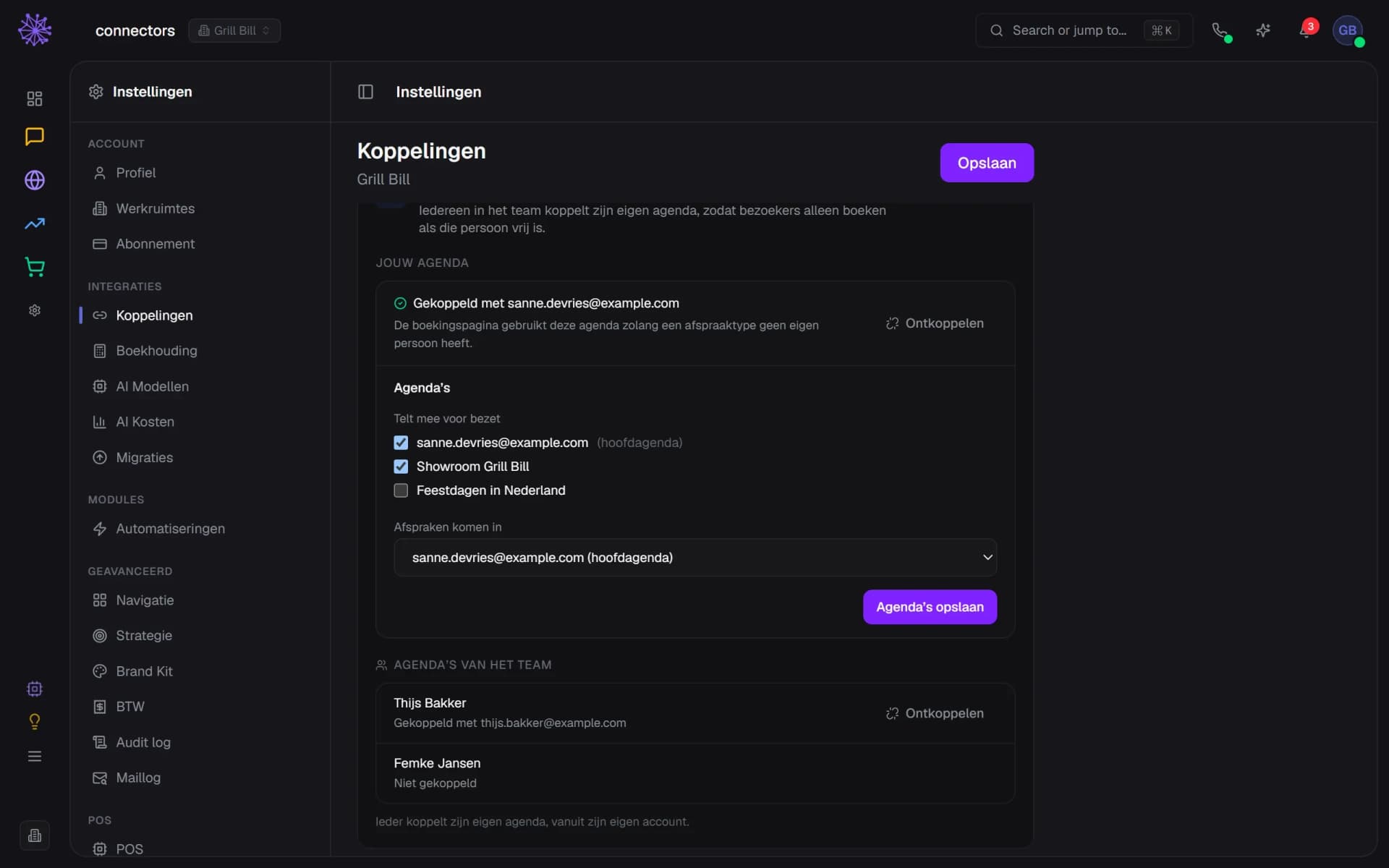The image size is (1389, 868).
Task: Open notifications bell with badge 3
Action: [x=1307, y=30]
